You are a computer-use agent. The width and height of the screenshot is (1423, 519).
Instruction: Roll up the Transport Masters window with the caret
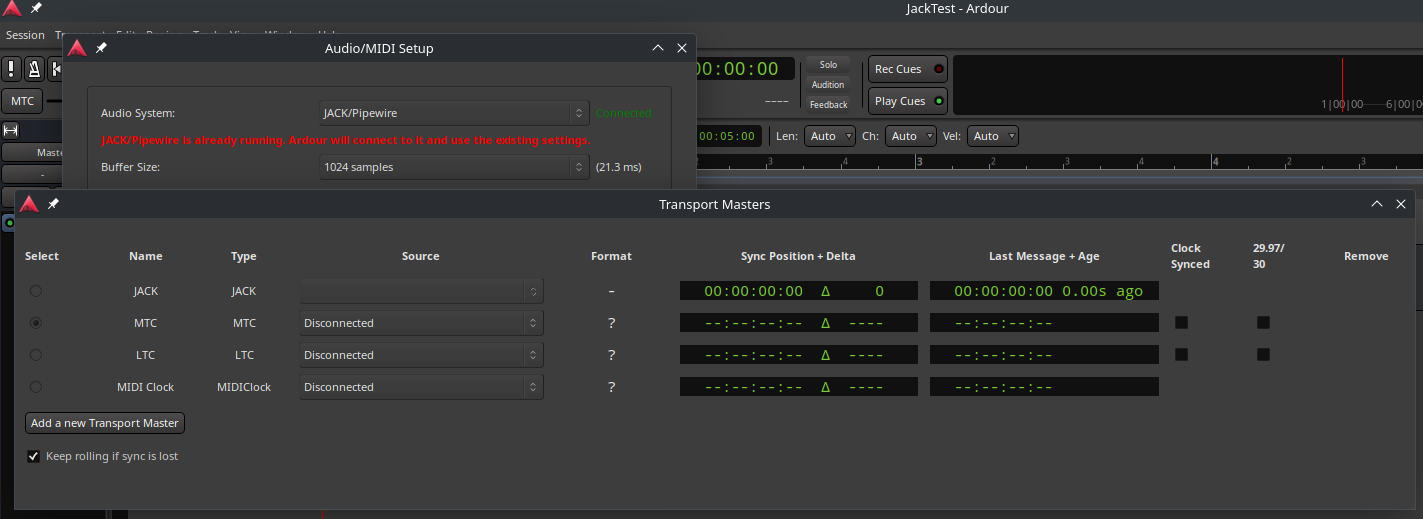(1375, 204)
